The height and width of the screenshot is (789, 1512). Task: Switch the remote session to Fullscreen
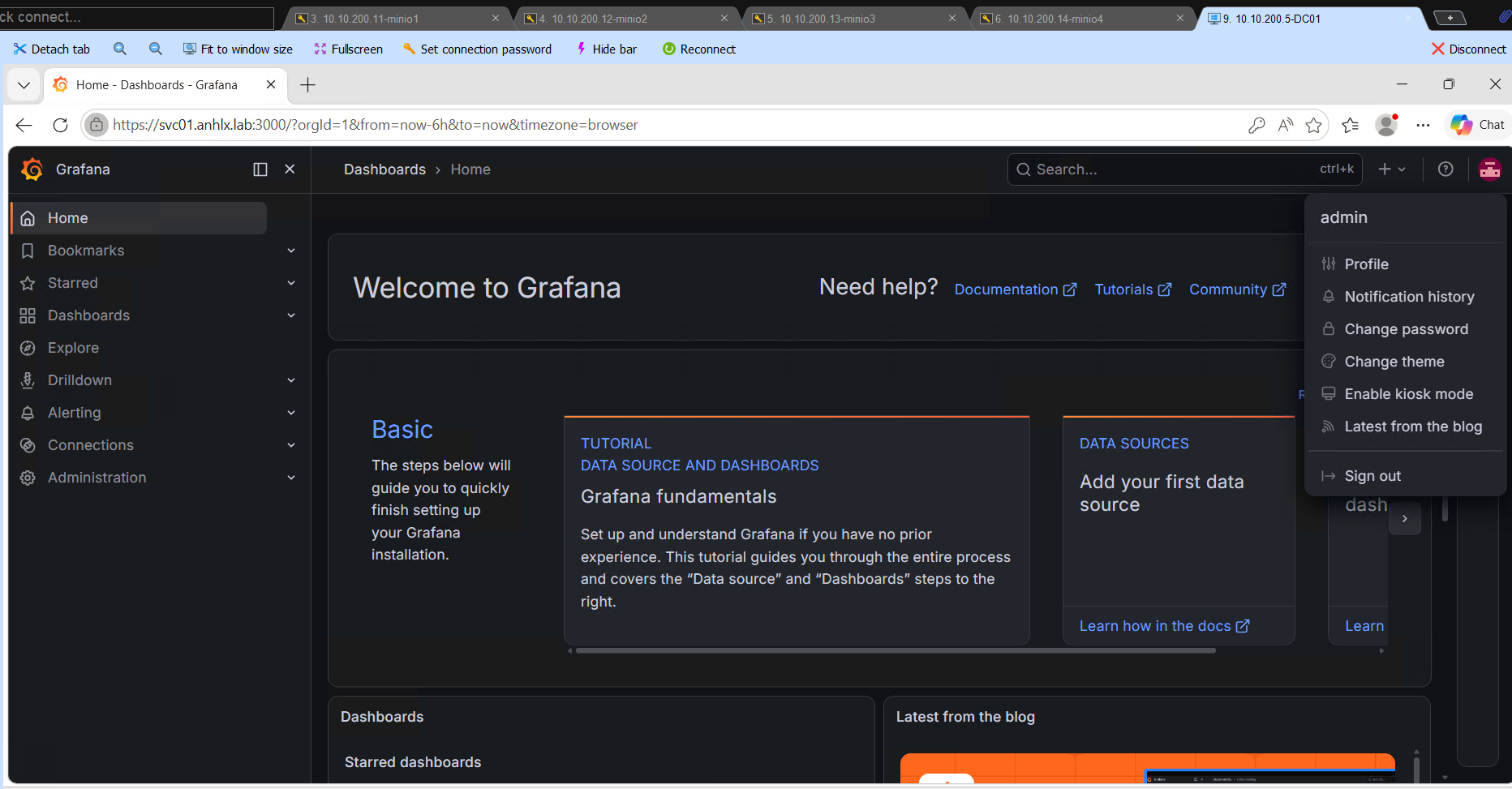pos(349,49)
